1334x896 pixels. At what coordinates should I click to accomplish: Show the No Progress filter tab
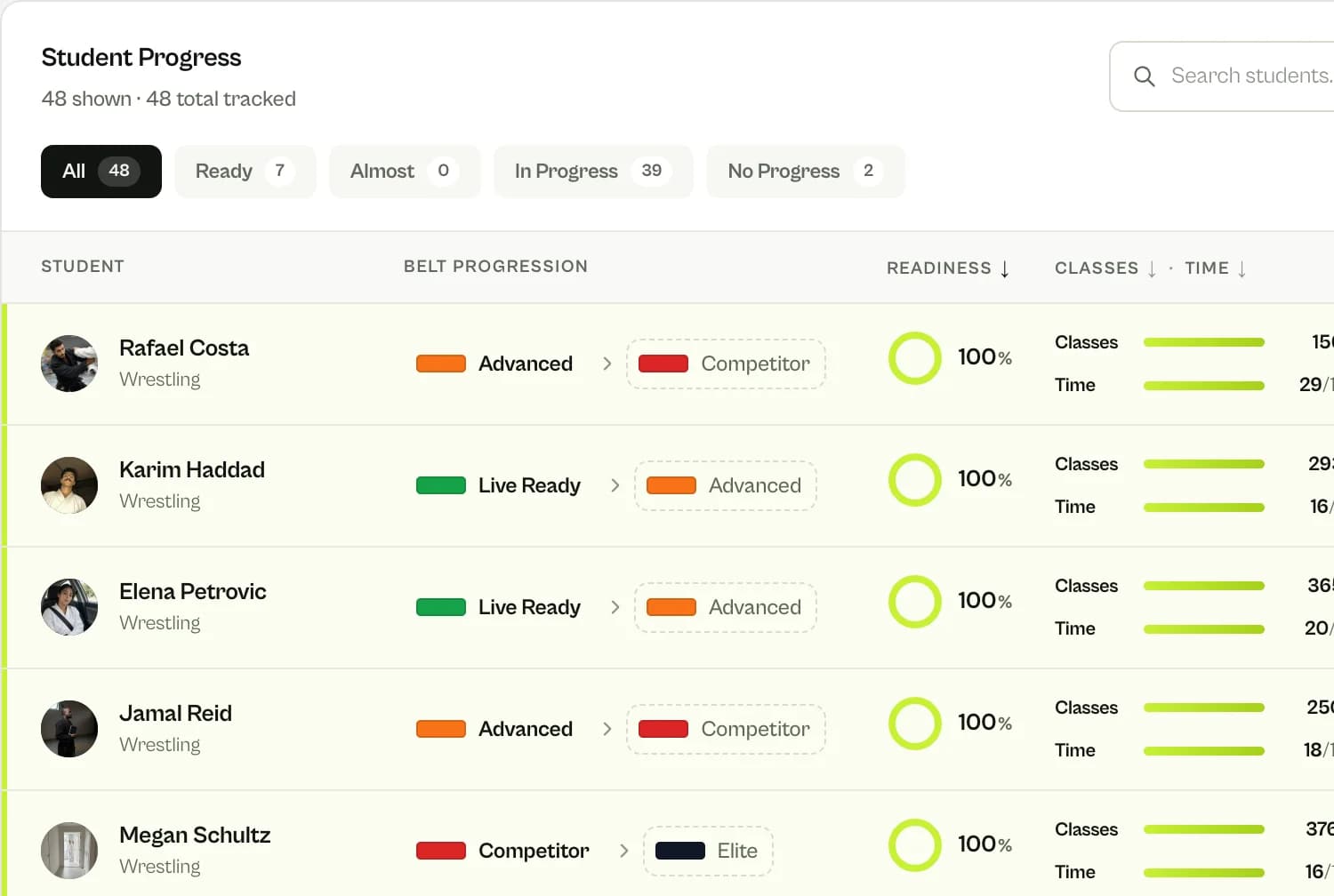click(806, 172)
